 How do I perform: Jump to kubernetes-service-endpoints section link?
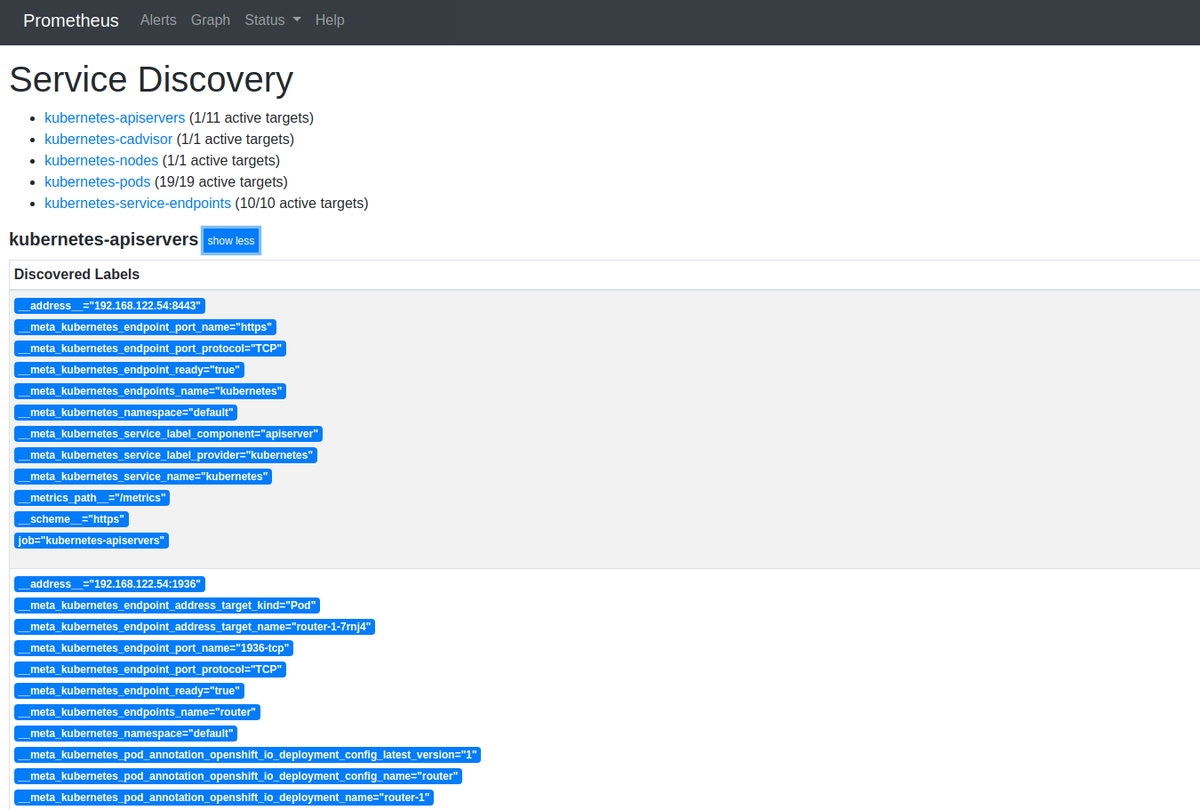click(x=138, y=203)
